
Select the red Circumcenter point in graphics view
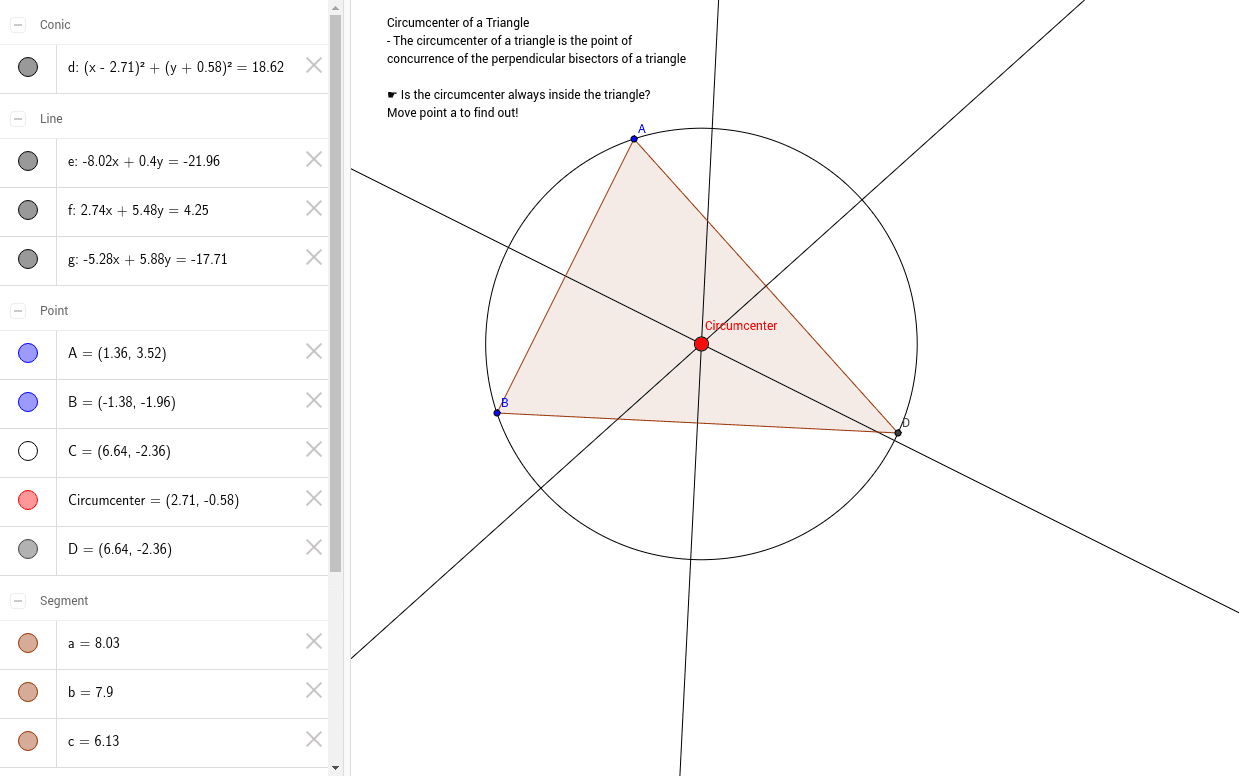click(x=701, y=343)
